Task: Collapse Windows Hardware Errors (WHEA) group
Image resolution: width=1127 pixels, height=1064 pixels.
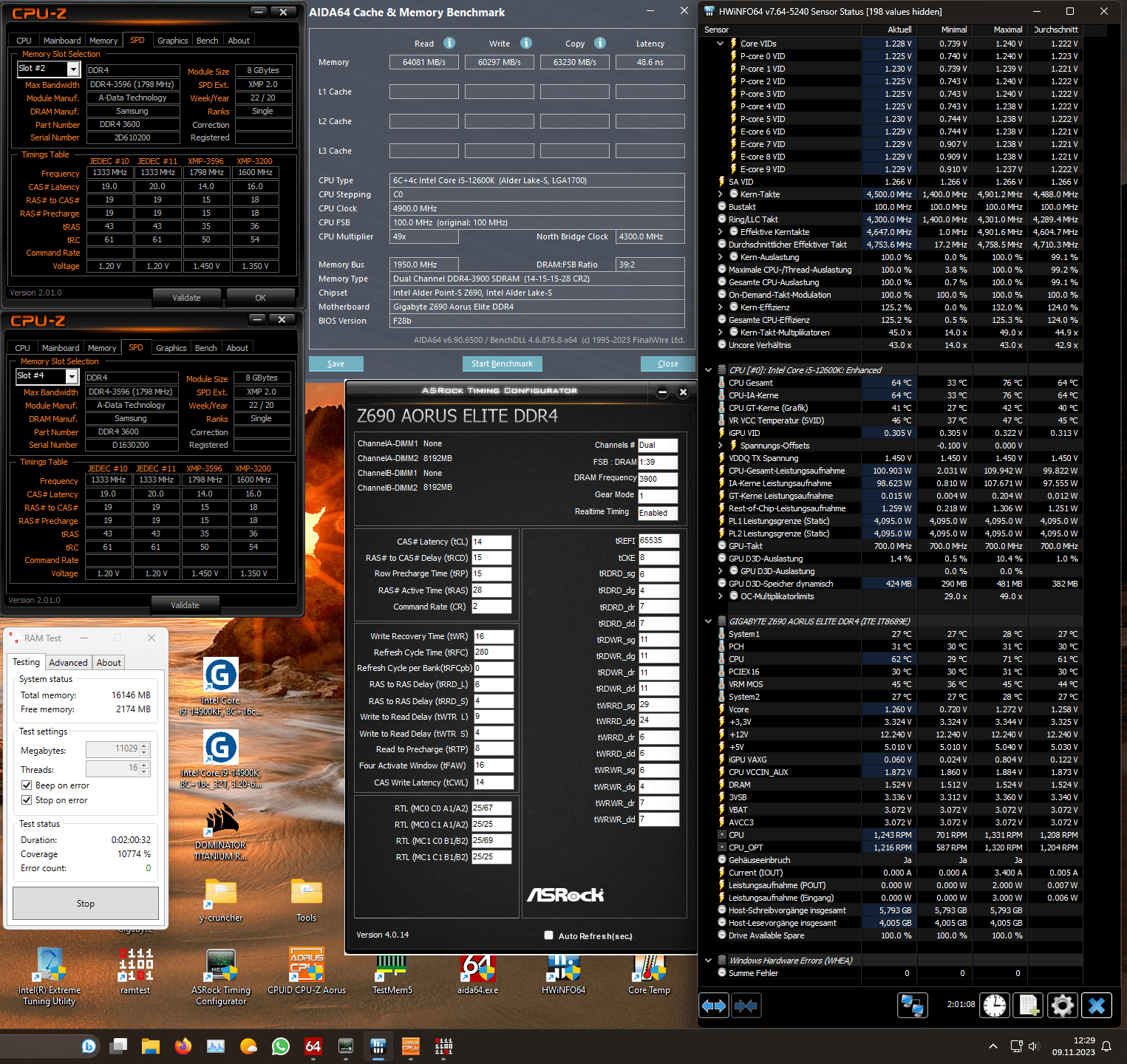Action: [709, 961]
